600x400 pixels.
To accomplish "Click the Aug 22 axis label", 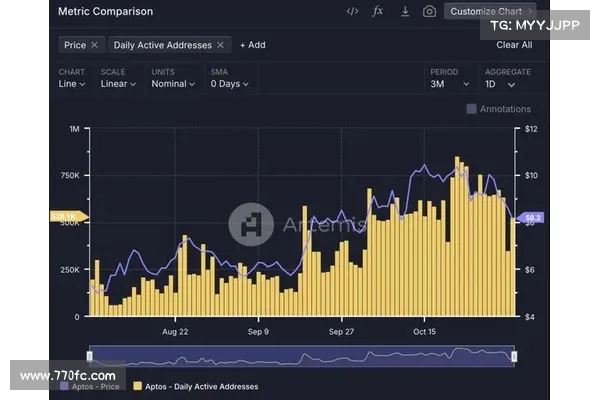I will click(175, 331).
